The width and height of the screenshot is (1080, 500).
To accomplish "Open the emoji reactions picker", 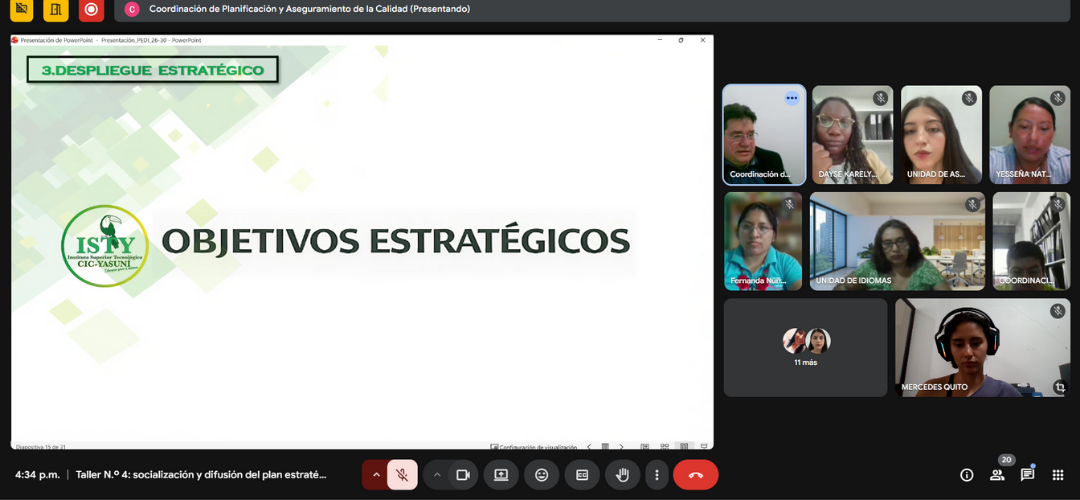I will (x=541, y=475).
